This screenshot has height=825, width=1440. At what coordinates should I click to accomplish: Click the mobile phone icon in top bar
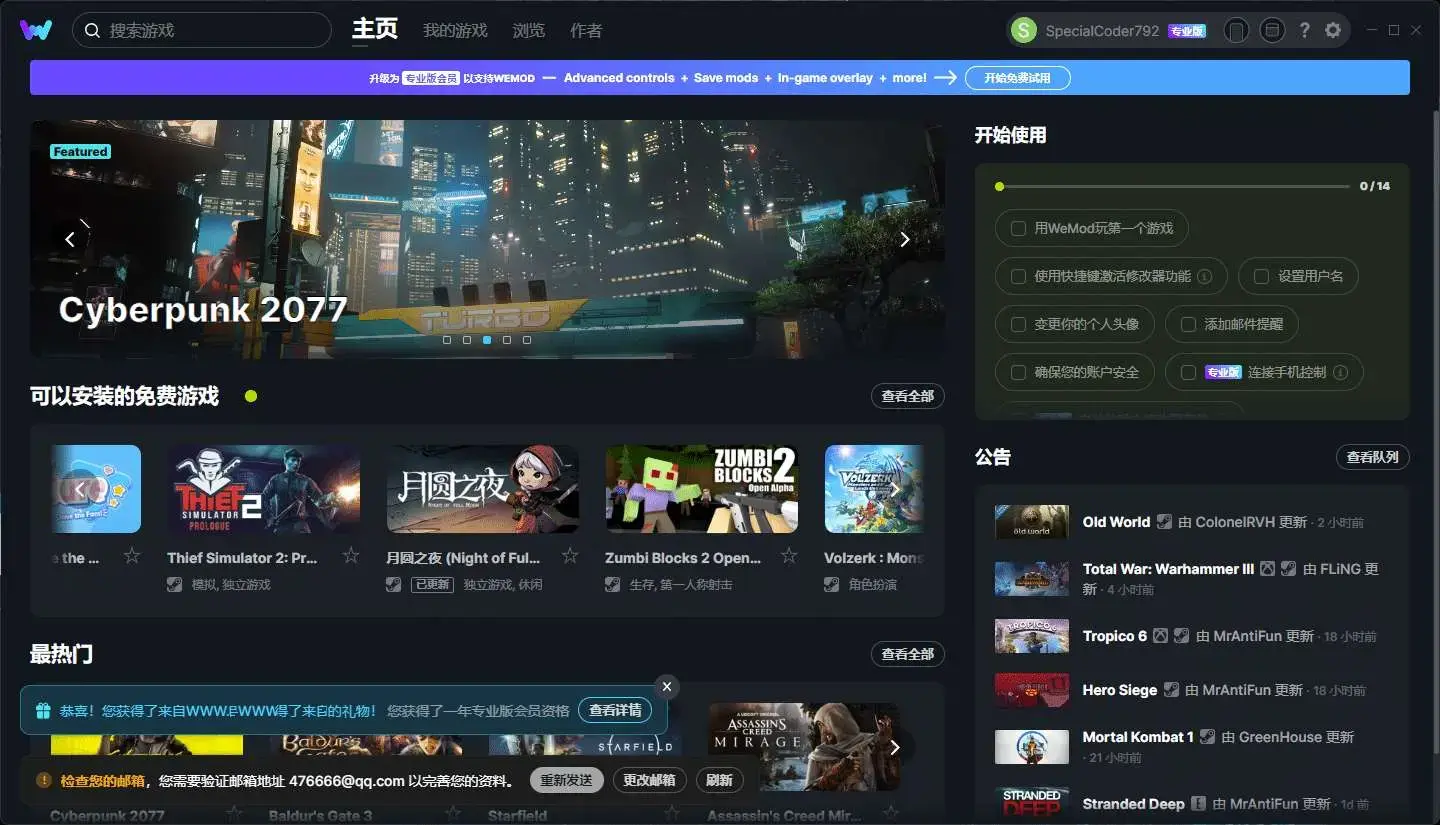1236,30
